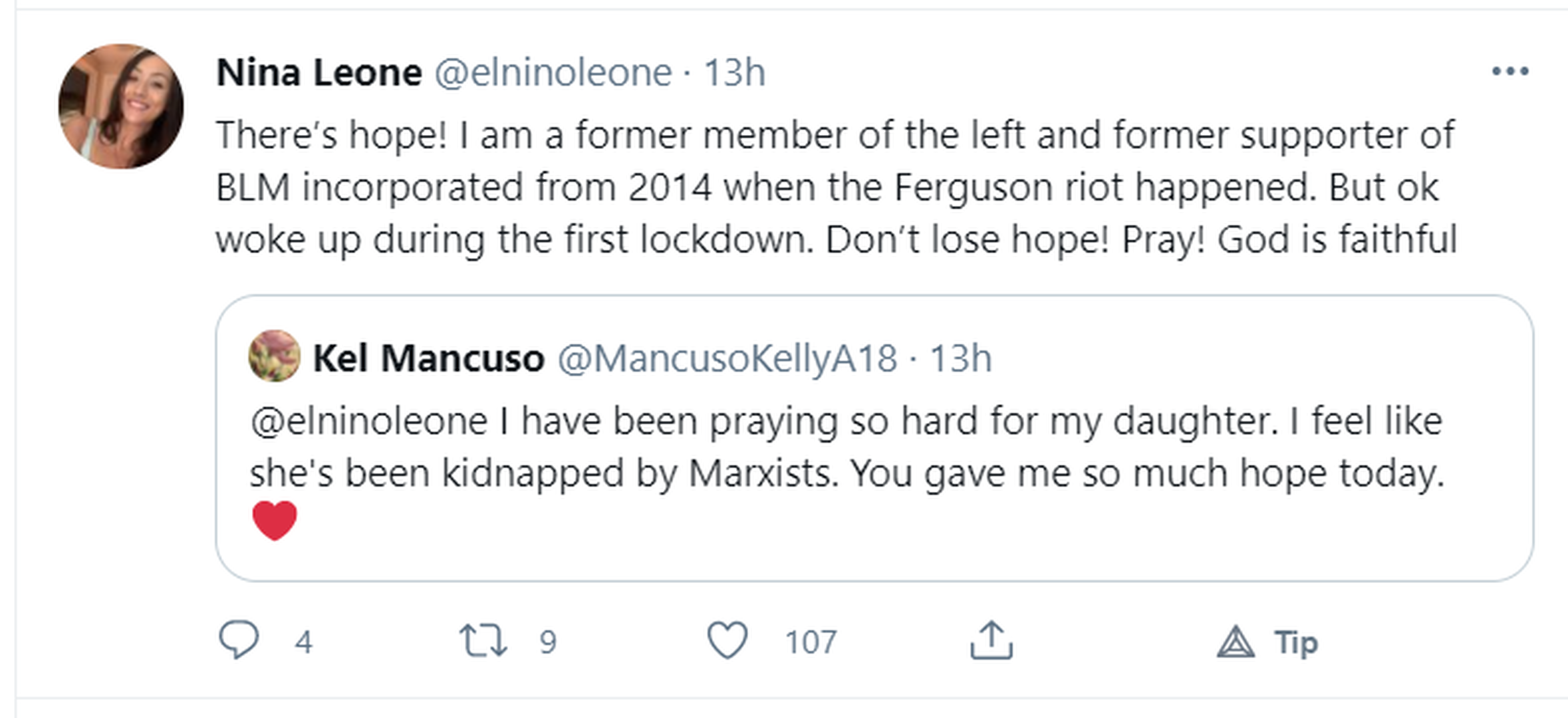This screenshot has height=718, width=1568.
Task: Click the reply count number 4
Action: click(x=304, y=642)
